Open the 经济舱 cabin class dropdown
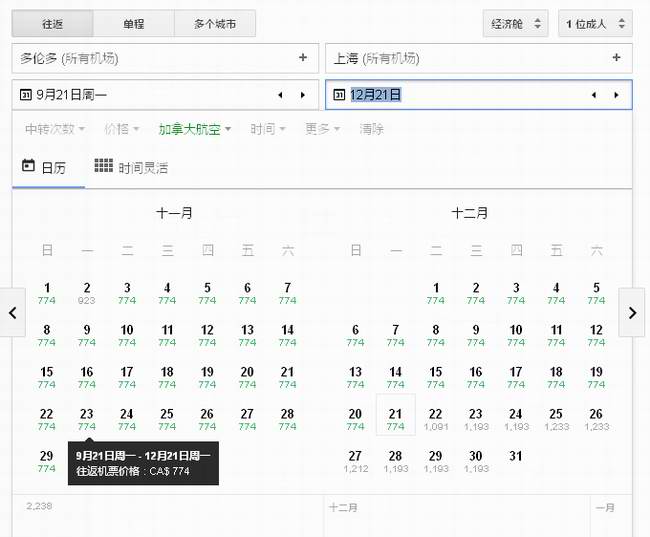650x537 pixels. pos(515,23)
